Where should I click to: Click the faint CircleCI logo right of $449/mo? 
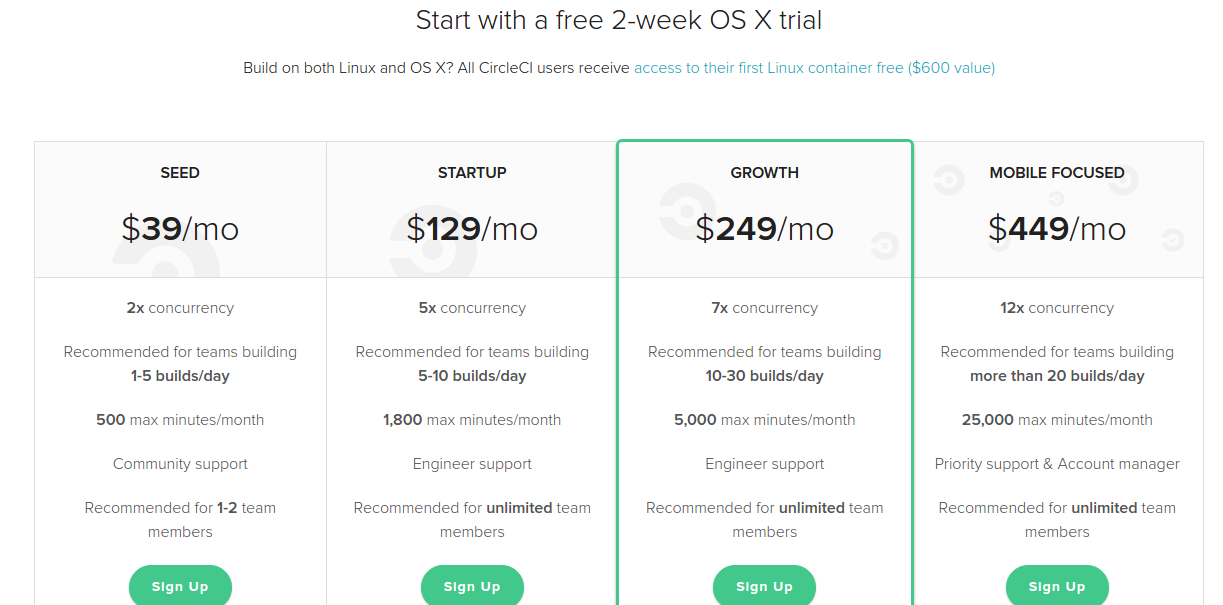[x=1171, y=240]
